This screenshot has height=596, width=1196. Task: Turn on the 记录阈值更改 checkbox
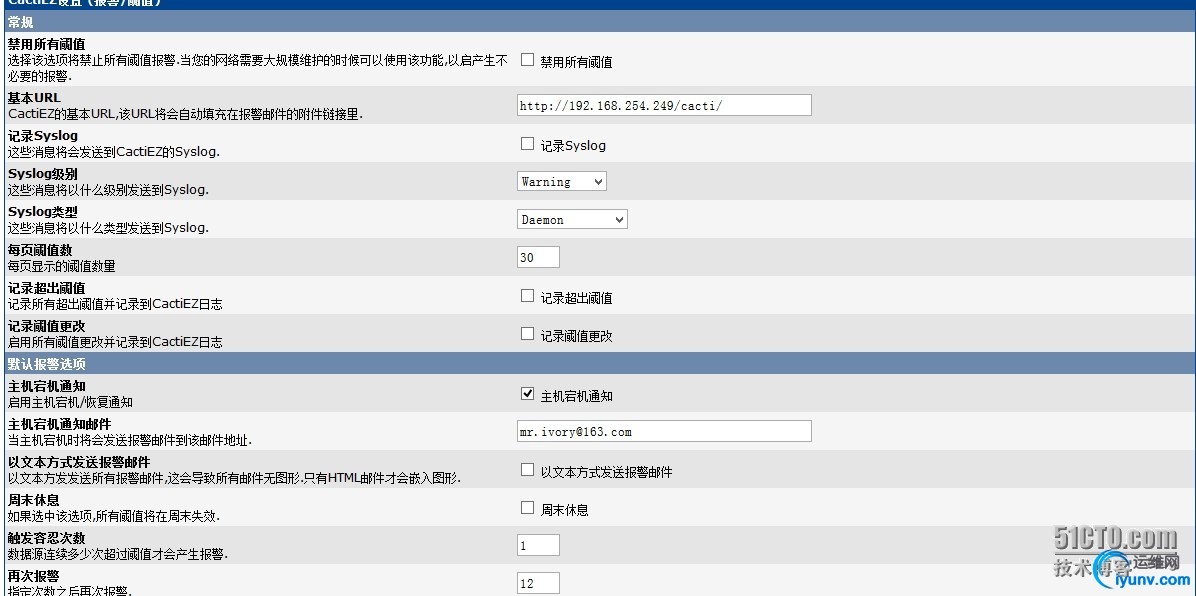527,333
